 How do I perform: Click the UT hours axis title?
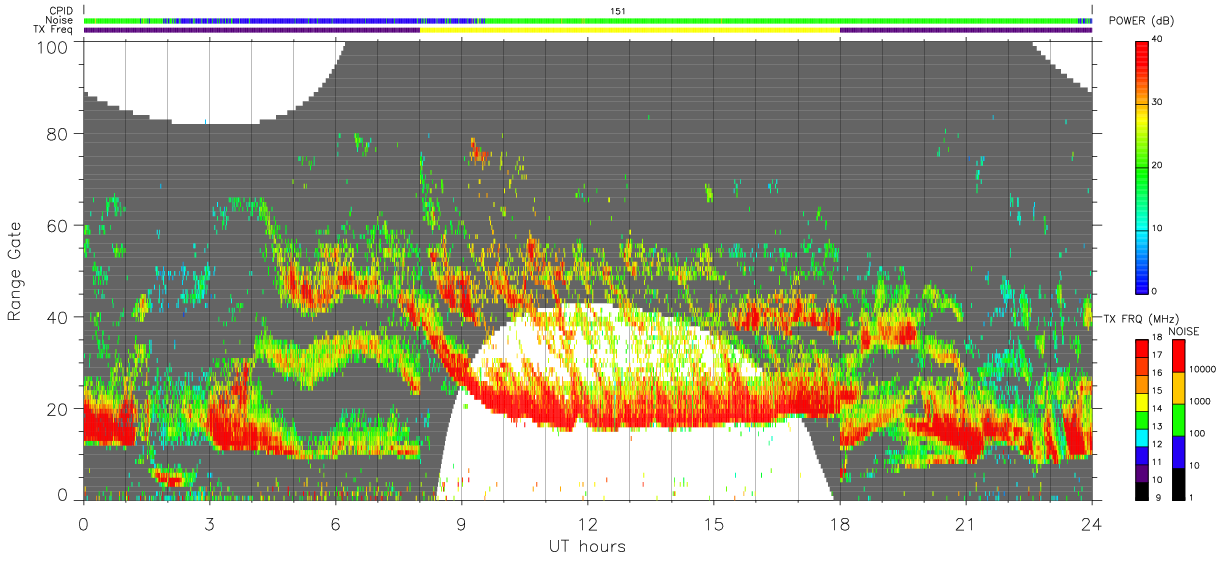[587, 547]
